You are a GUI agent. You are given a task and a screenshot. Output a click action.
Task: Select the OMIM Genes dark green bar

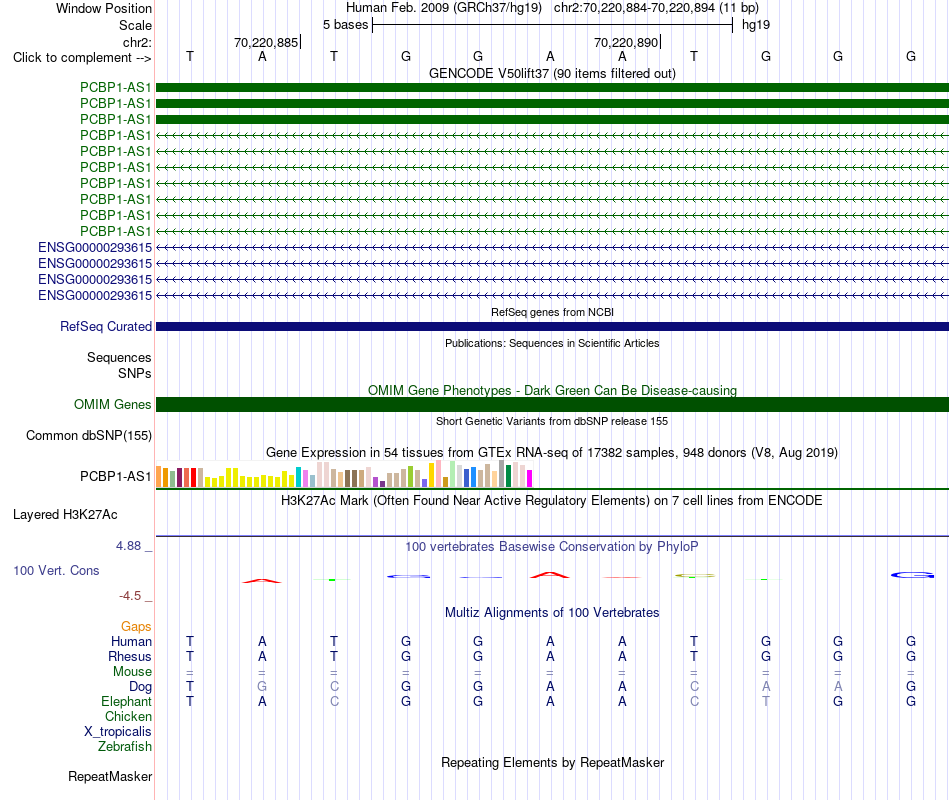pyautogui.click(x=552, y=404)
